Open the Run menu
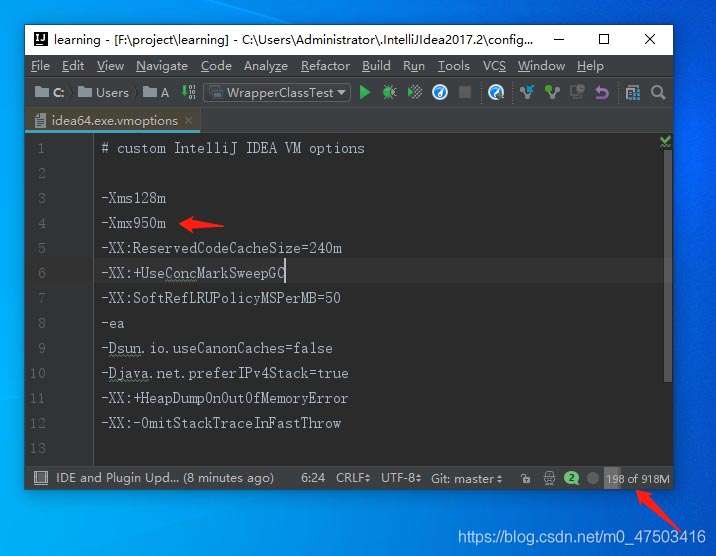The width and height of the screenshot is (716, 556). coord(414,66)
